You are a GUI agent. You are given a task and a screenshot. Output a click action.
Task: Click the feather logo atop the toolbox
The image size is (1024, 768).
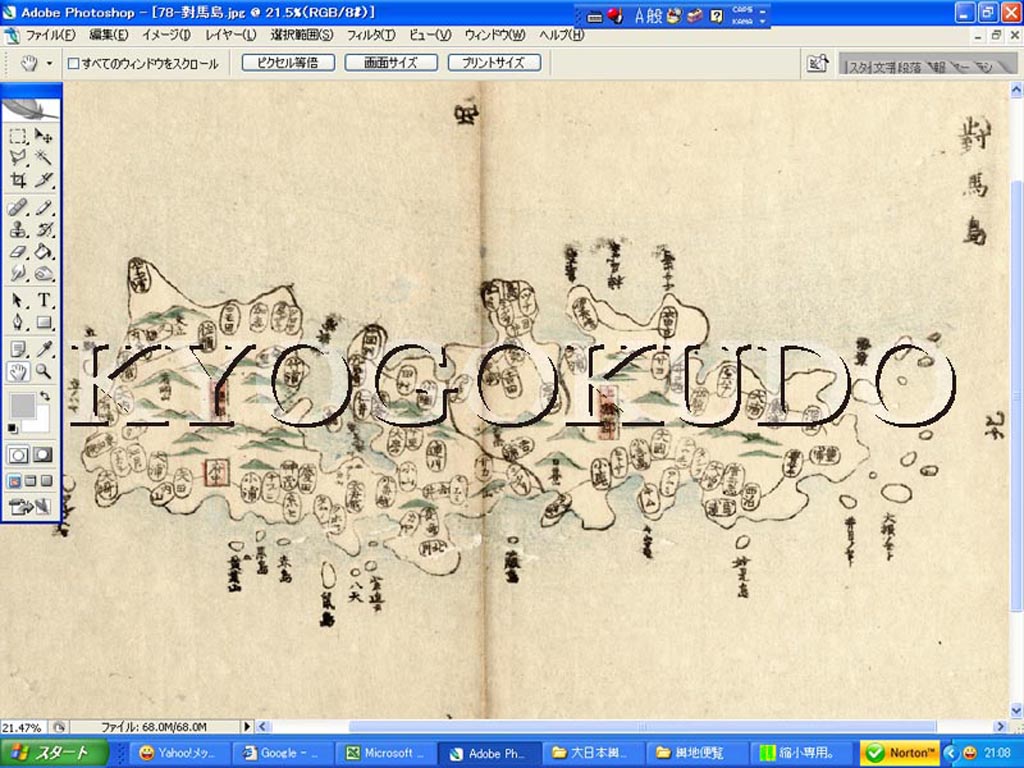click(31, 108)
